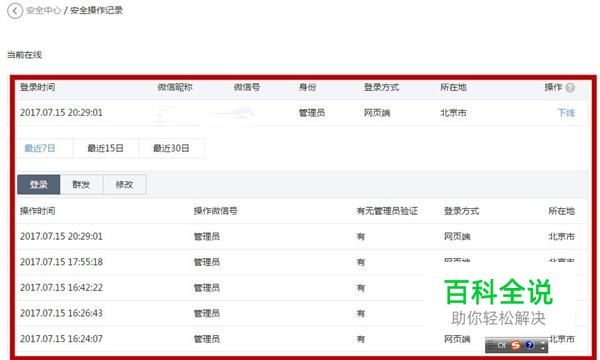Click 有 in the 16:26:43 log row
600x360 pixels.
click(361, 313)
